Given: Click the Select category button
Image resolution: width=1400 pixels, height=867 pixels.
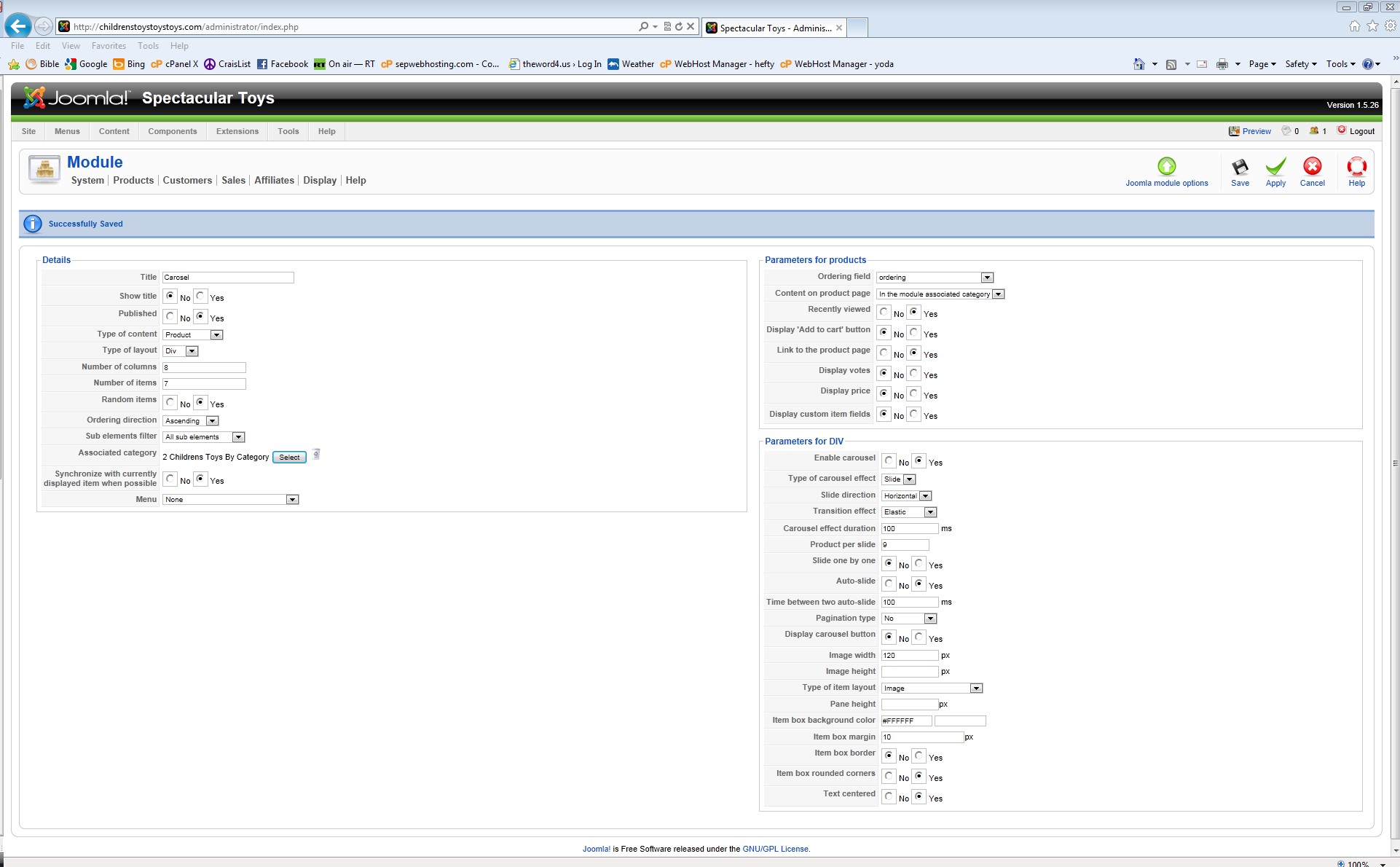Looking at the screenshot, I should pyautogui.click(x=289, y=458).
